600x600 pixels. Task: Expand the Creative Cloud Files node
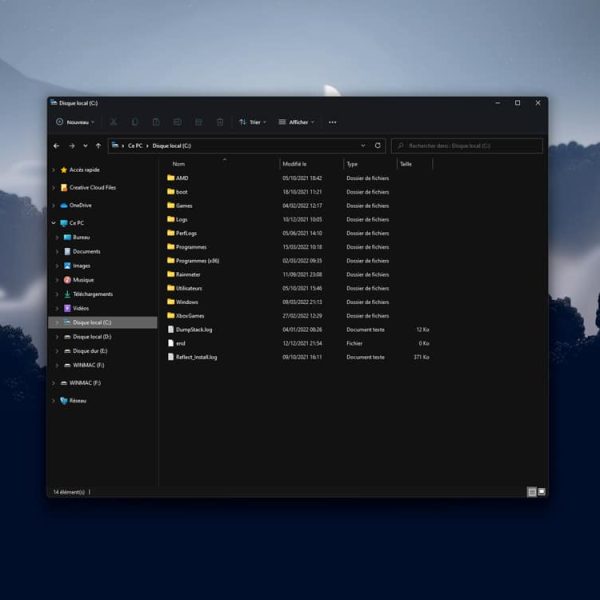click(54, 188)
